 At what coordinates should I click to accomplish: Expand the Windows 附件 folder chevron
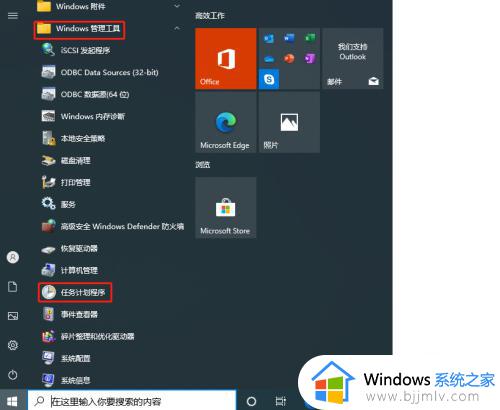pos(177,6)
